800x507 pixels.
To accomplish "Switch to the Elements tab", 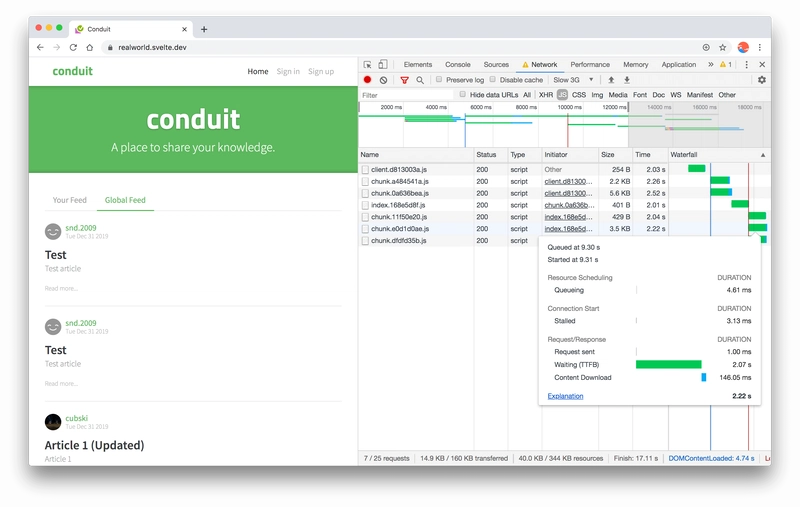I will pos(418,65).
